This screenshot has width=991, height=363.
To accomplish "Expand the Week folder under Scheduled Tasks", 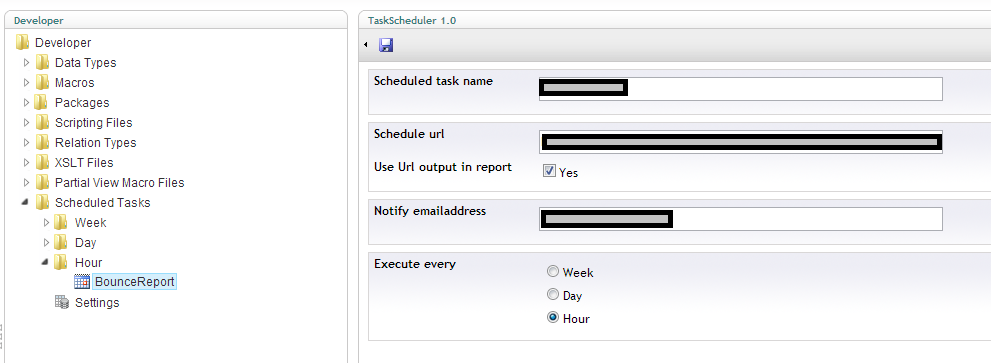I will coord(46,223).
